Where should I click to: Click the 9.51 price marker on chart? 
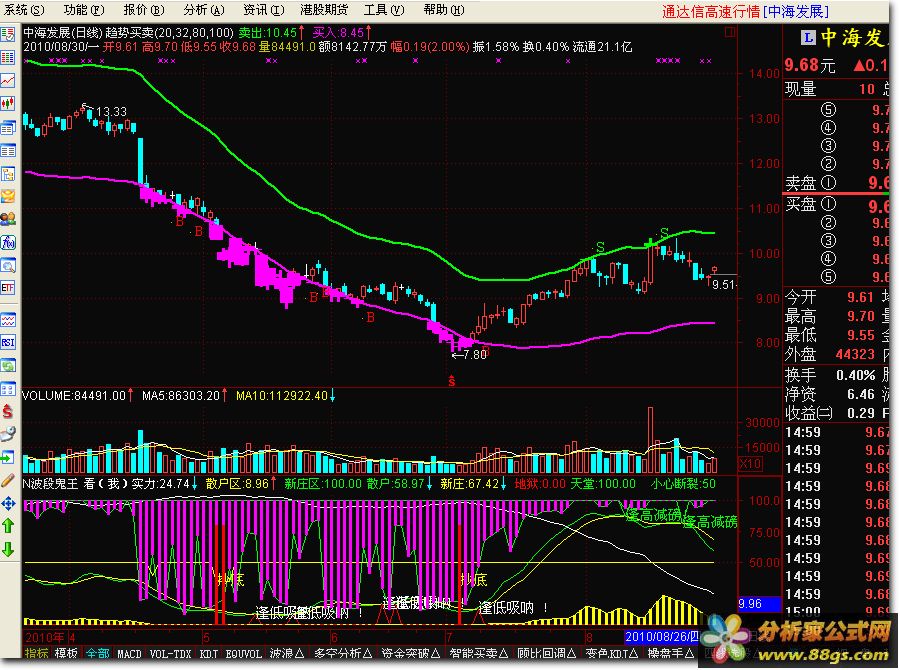(723, 285)
